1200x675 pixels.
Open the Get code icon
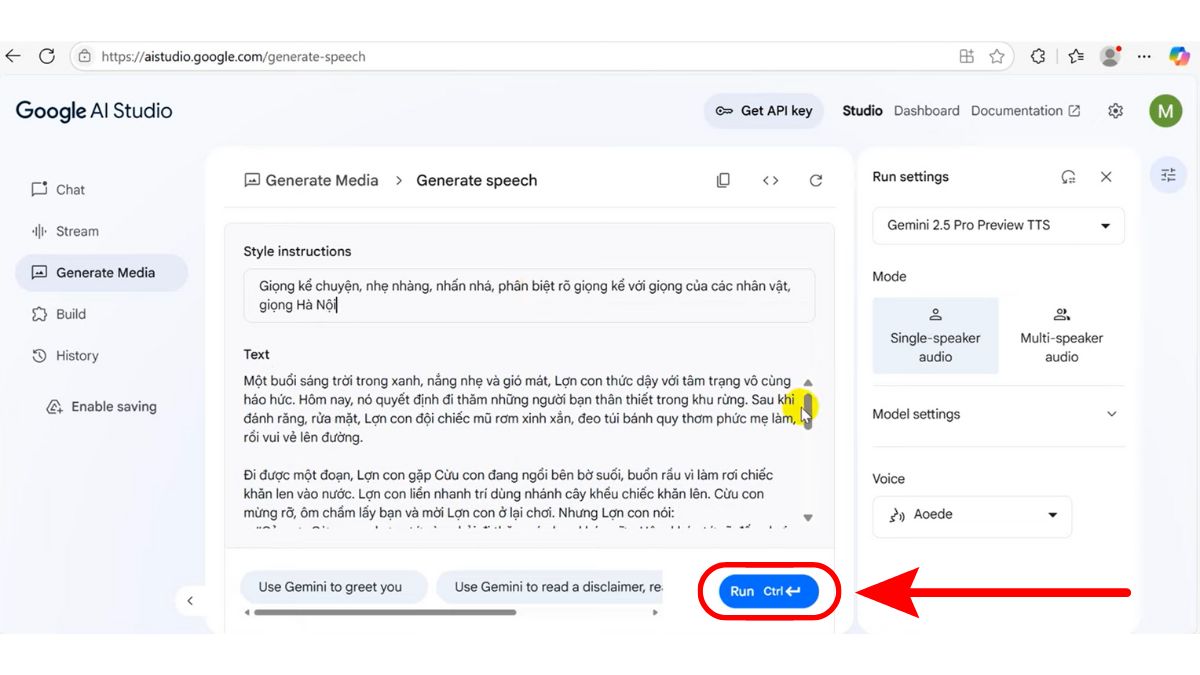770,181
